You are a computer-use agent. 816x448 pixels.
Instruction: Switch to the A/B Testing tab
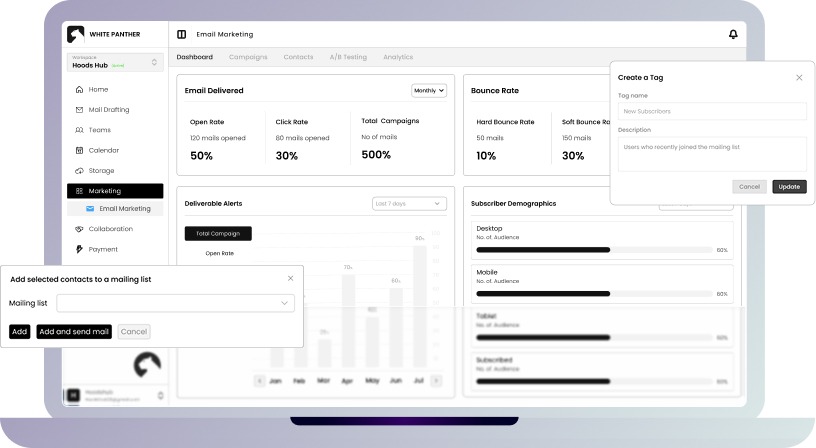(x=348, y=57)
